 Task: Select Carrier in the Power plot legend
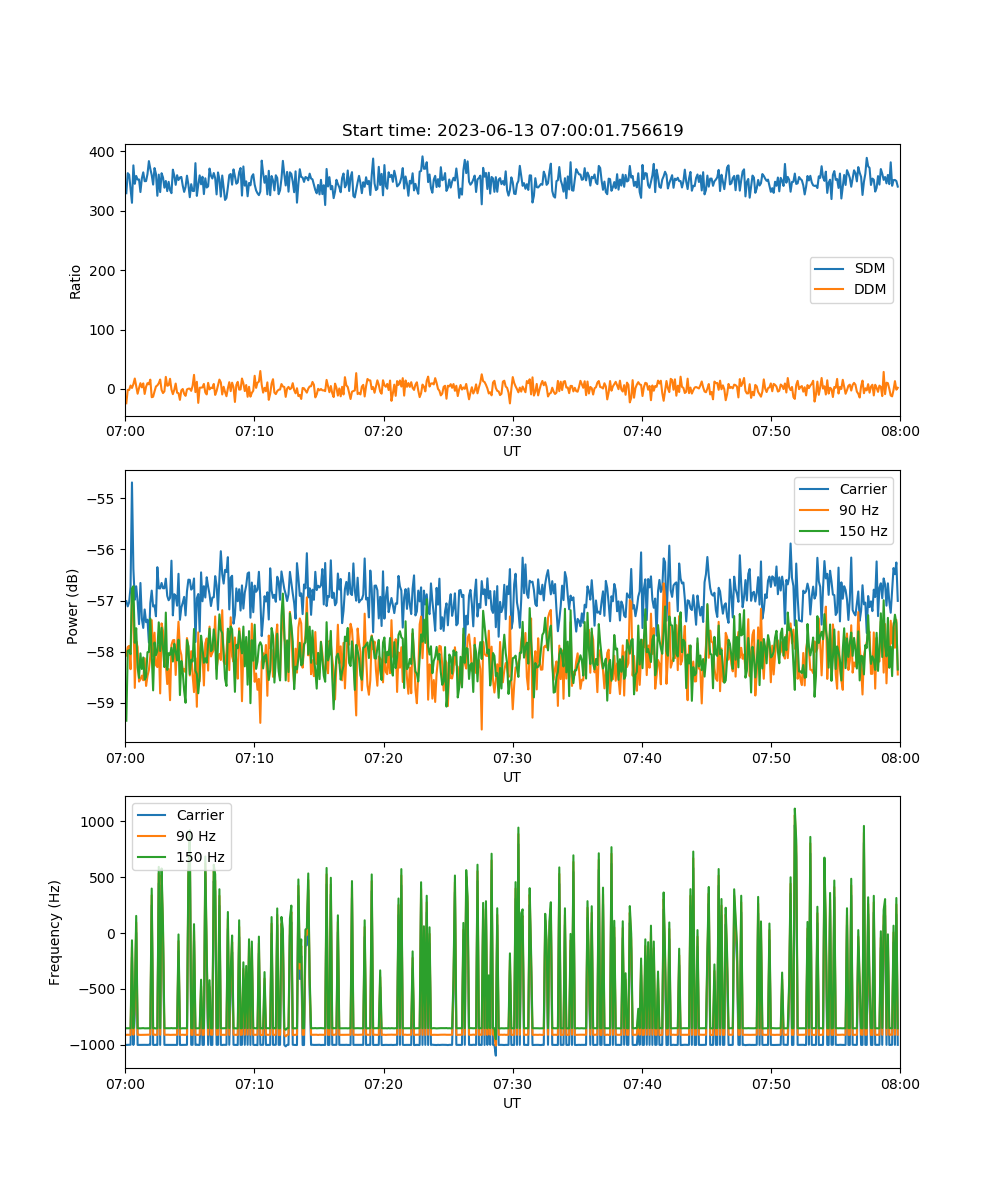(862, 489)
